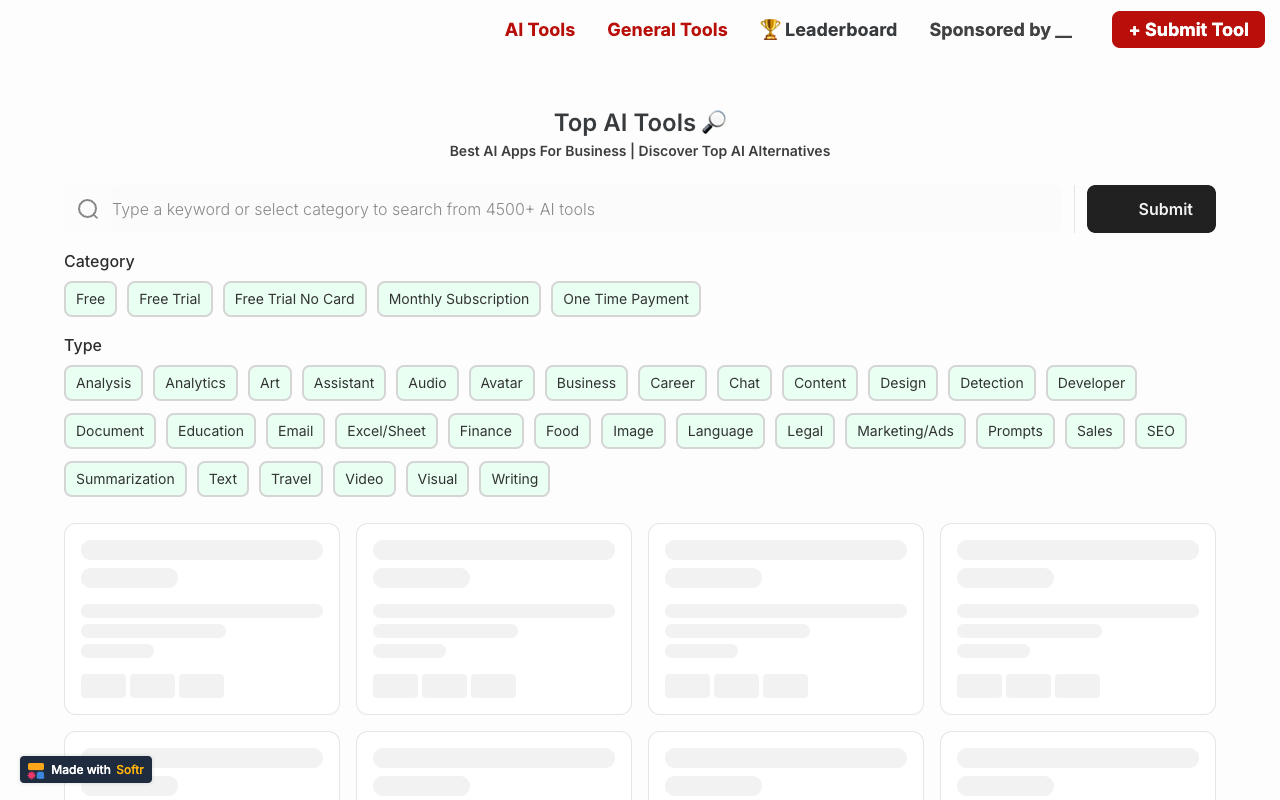Select the Chat type tag
Screen dimensions: 1280x800
744,383
